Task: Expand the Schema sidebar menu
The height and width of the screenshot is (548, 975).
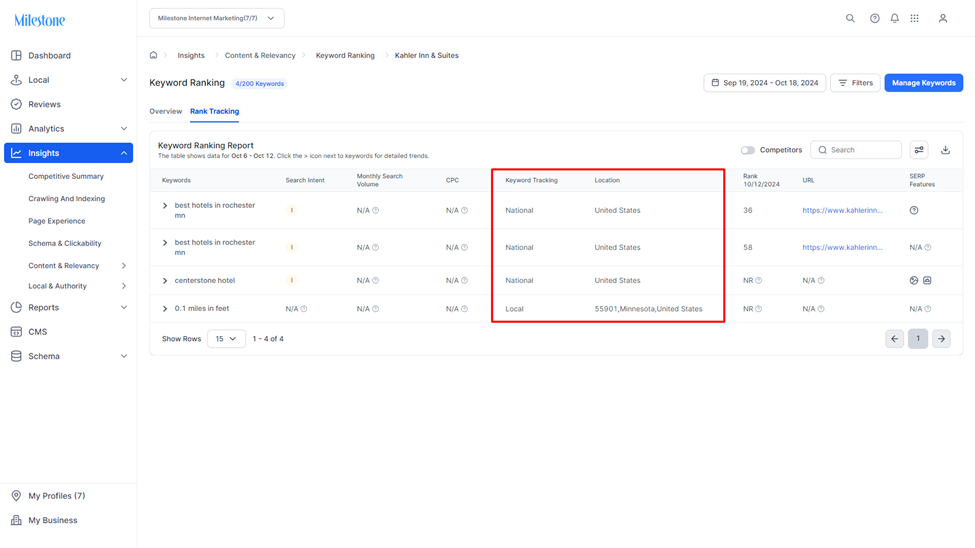Action: point(124,356)
